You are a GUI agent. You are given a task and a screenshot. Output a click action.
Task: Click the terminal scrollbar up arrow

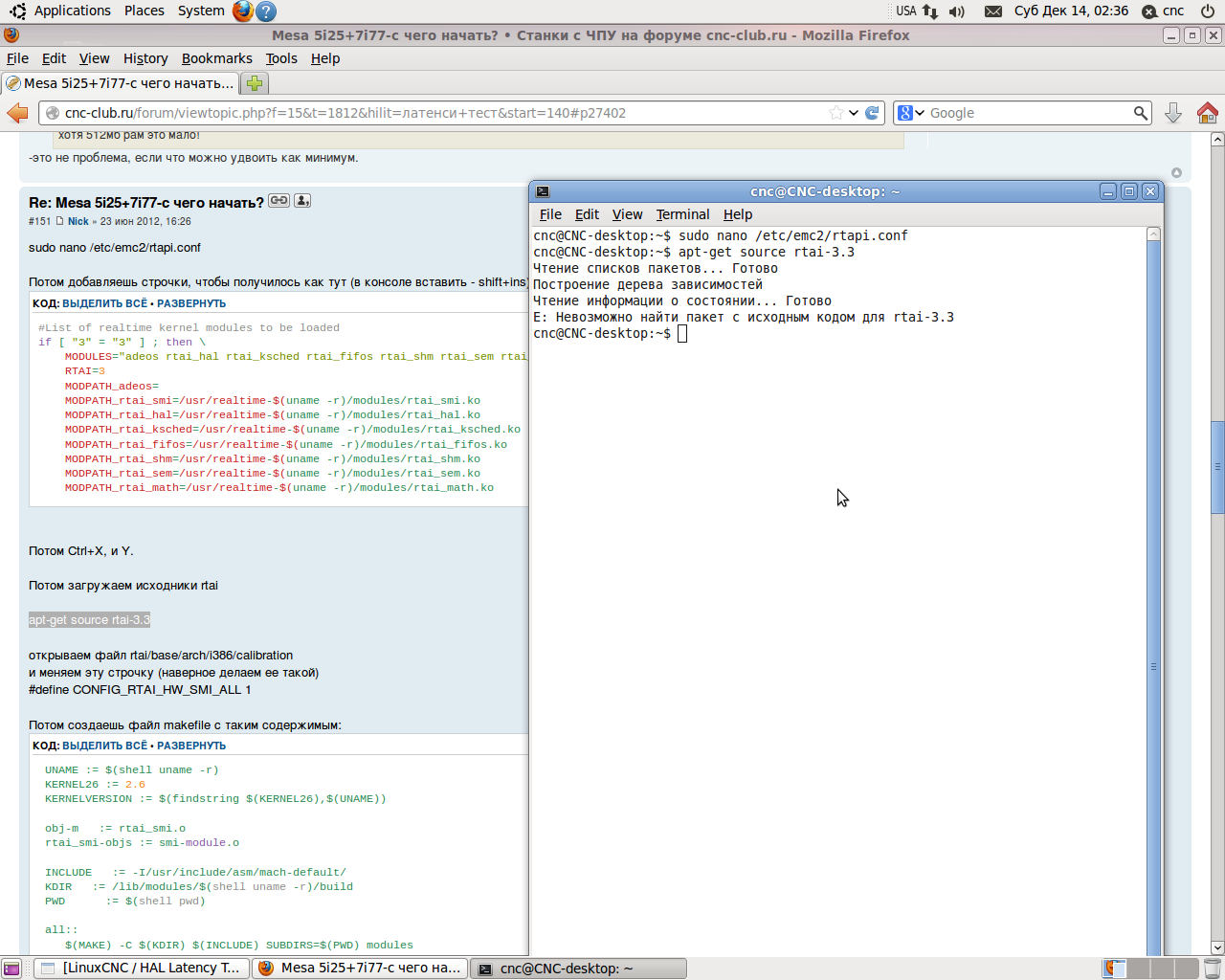coord(1153,234)
